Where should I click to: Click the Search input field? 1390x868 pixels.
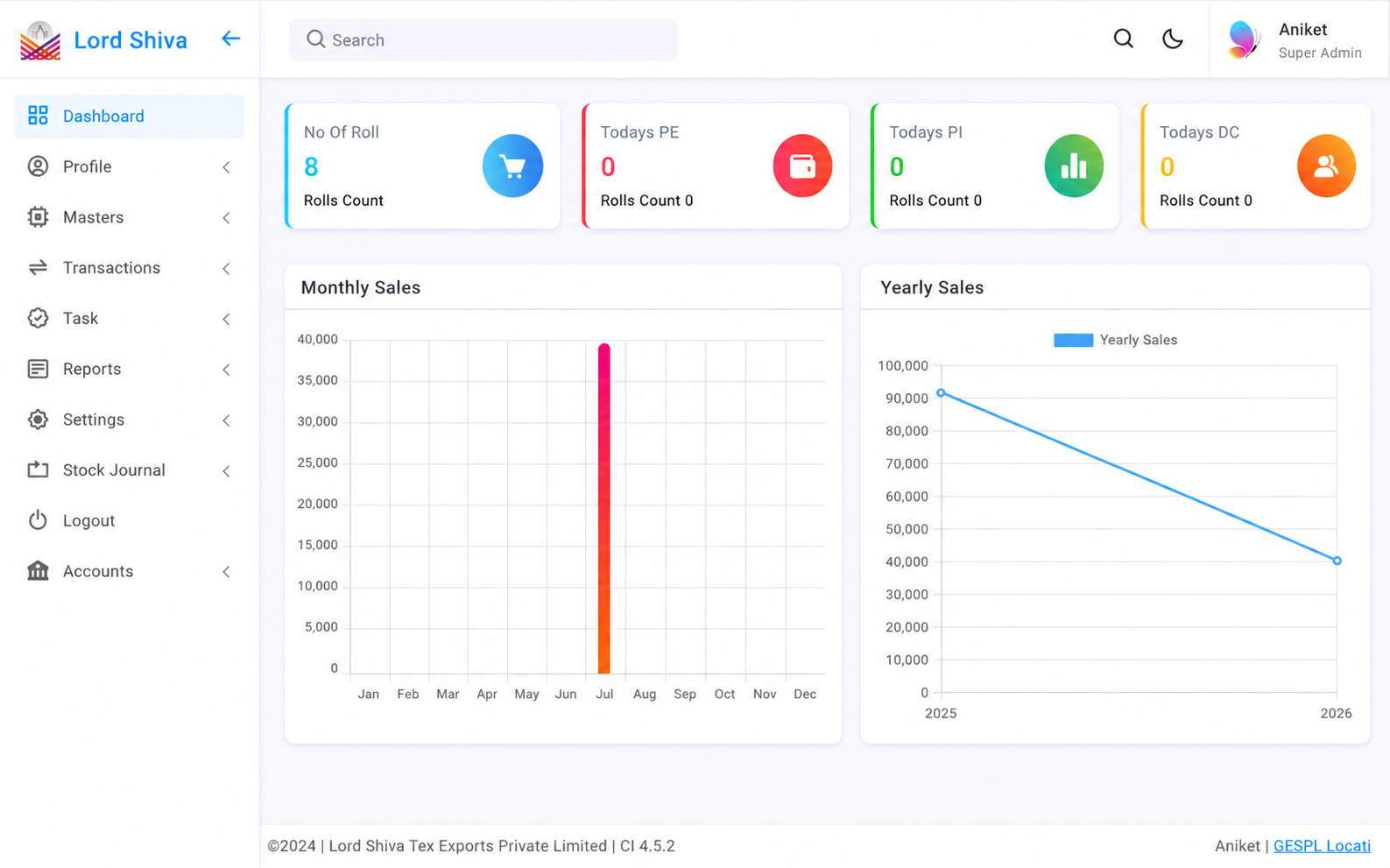[x=483, y=39]
